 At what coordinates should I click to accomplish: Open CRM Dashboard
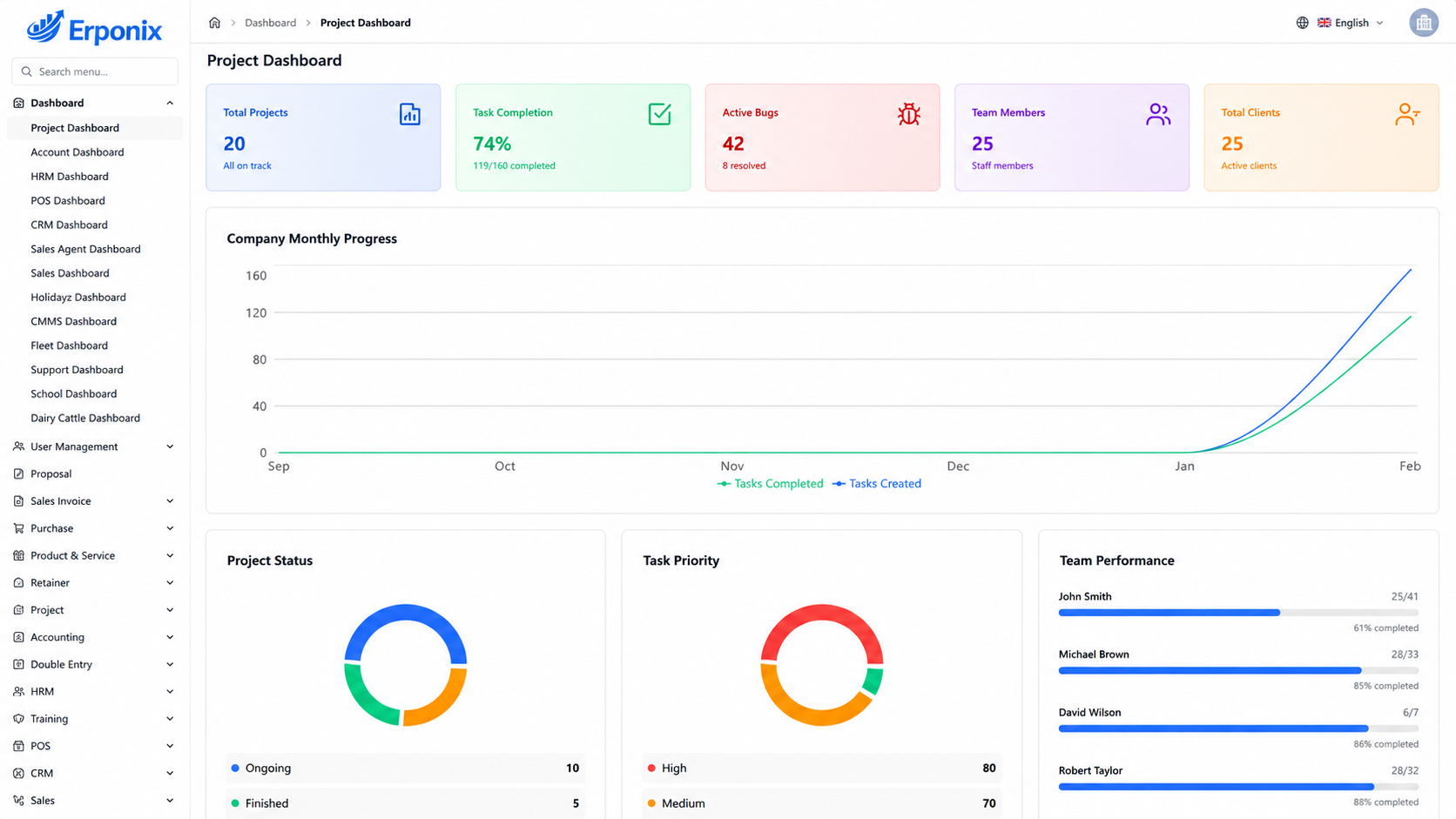pyautogui.click(x=69, y=225)
